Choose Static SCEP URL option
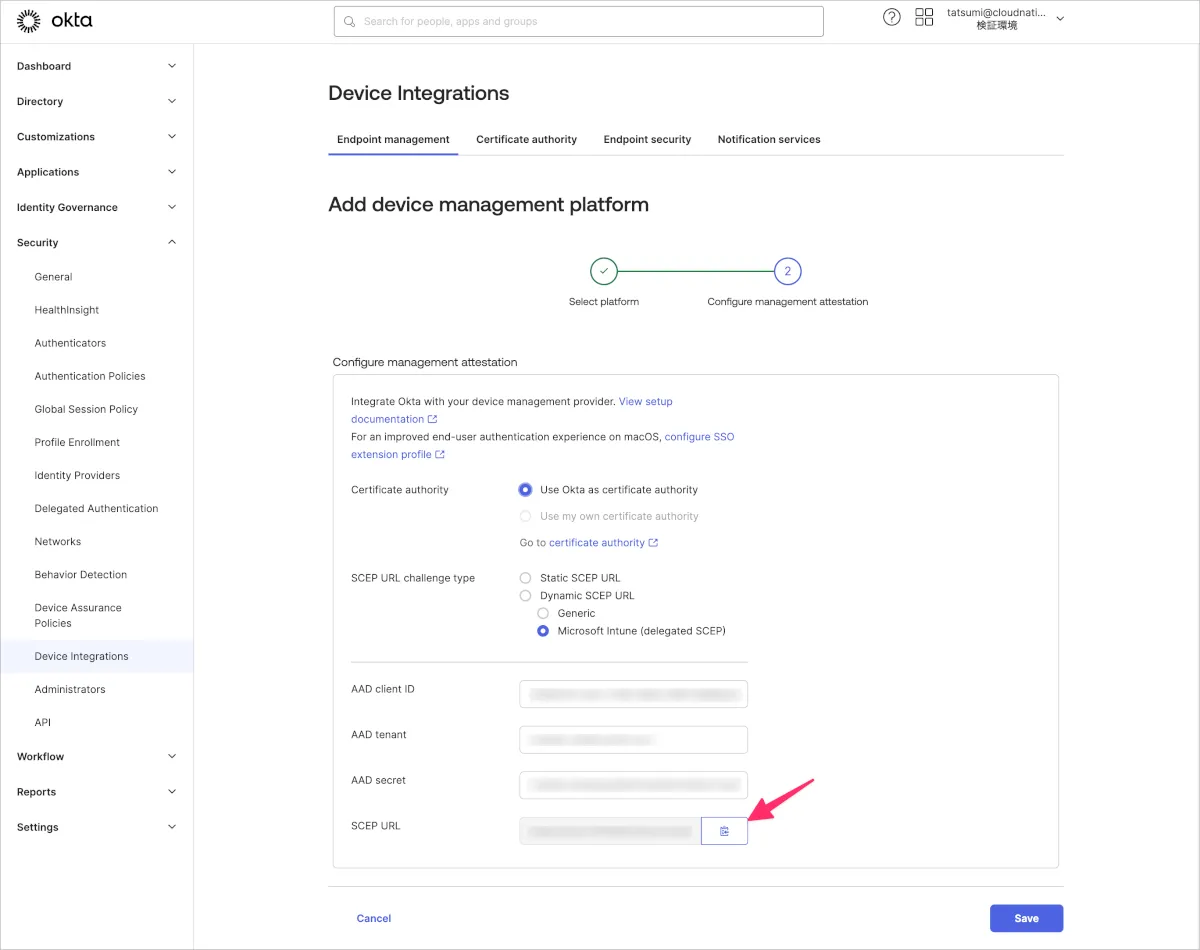The height and width of the screenshot is (950, 1200). click(x=525, y=578)
